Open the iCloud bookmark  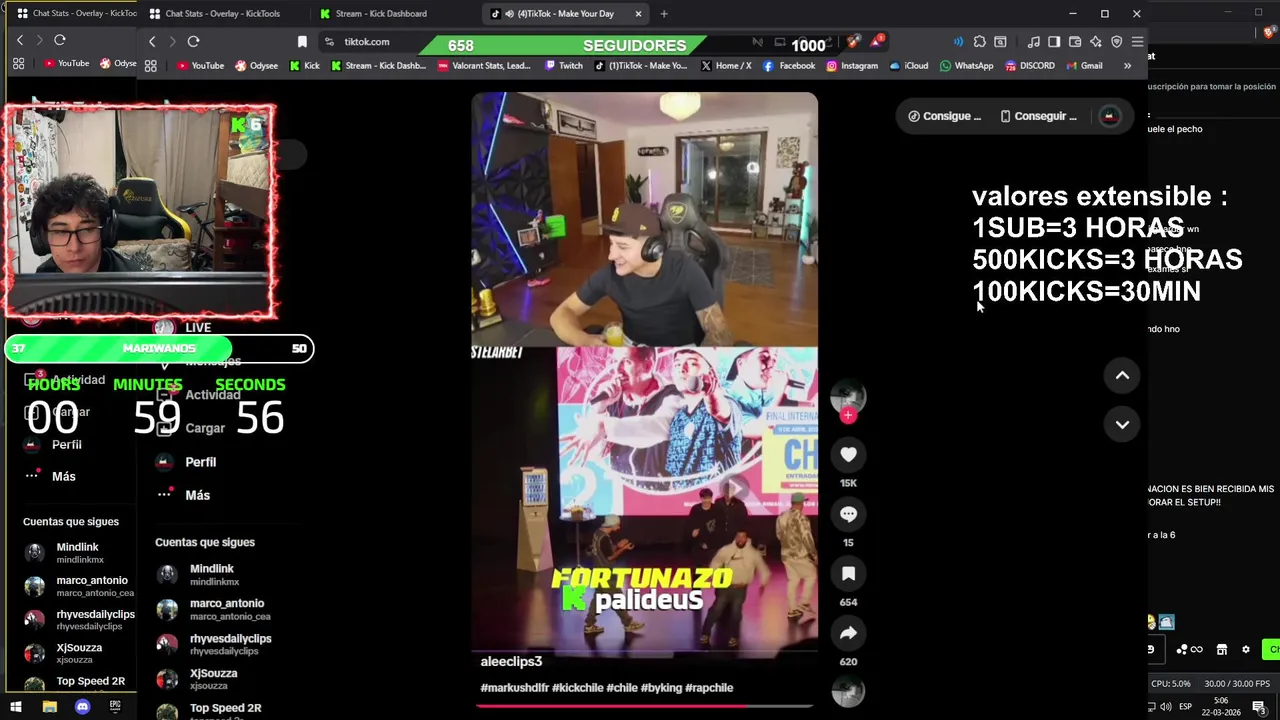(x=909, y=66)
